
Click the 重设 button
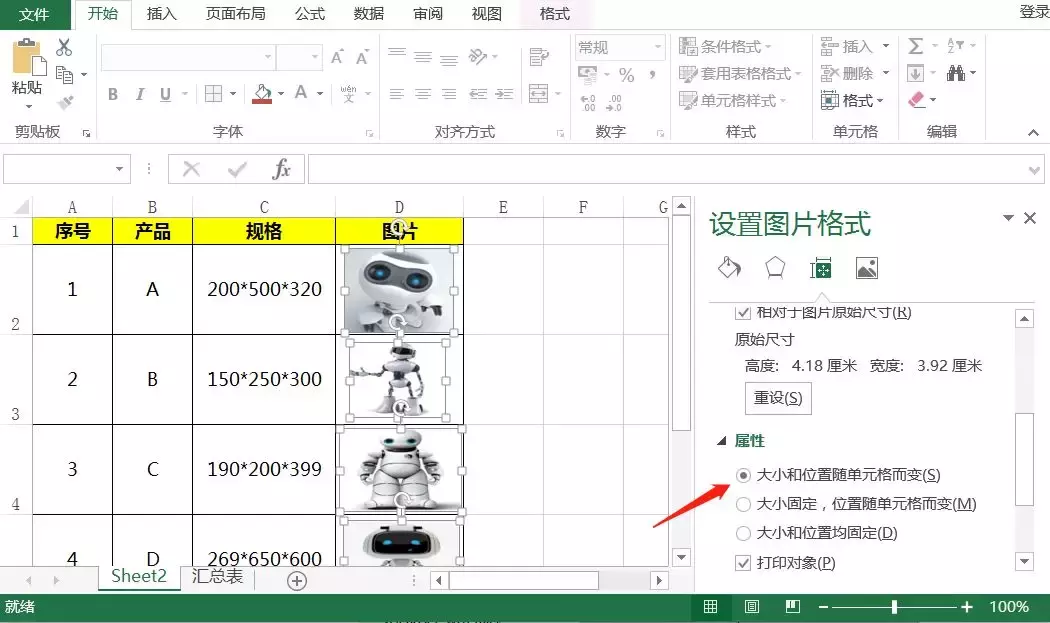point(778,398)
